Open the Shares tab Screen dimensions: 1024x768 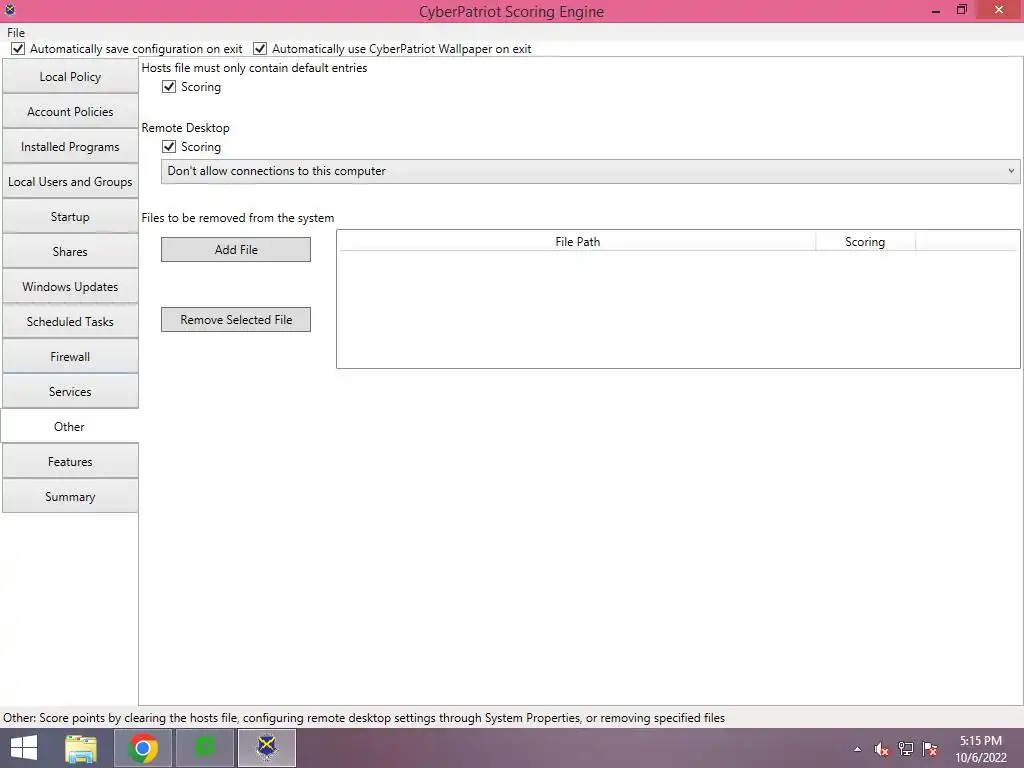[70, 251]
